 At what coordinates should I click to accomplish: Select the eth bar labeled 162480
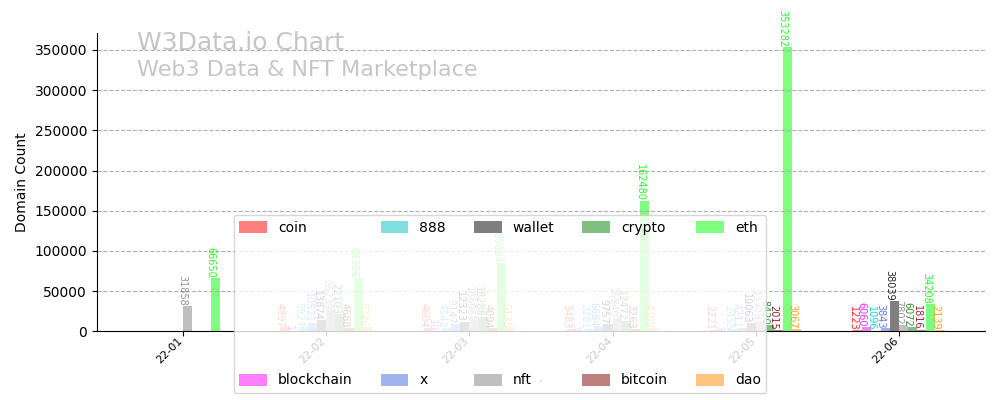pyautogui.click(x=644, y=266)
